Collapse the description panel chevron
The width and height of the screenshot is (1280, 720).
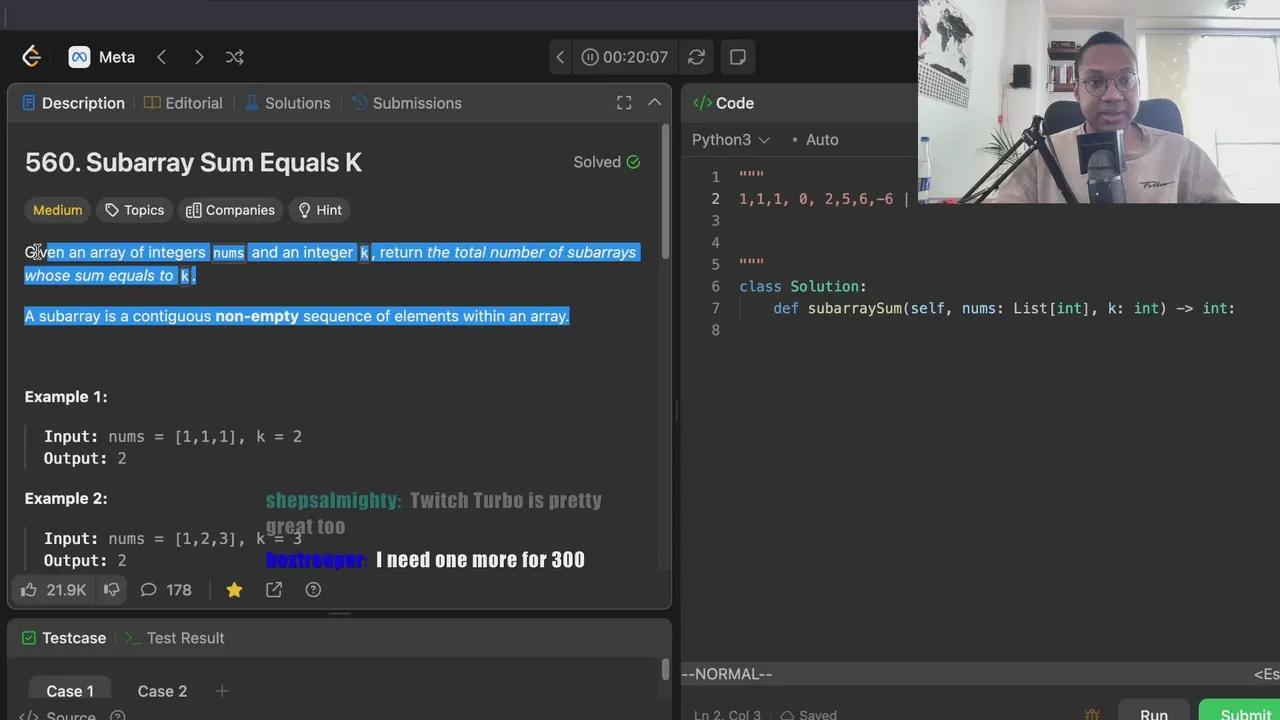pos(655,103)
